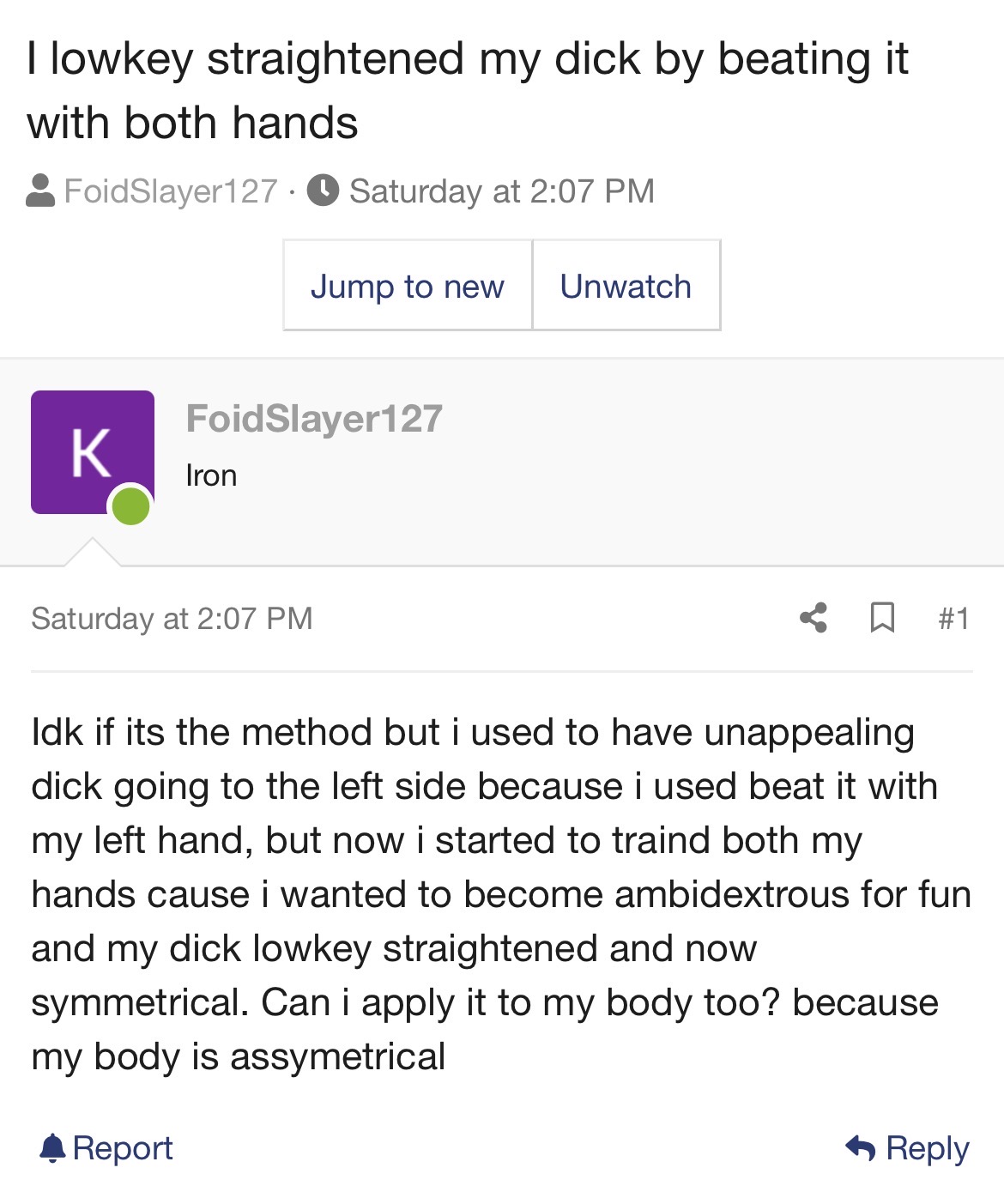The width and height of the screenshot is (1004, 1204).
Task: Open the gray FoidSlayer127 link below the title
Action: 171,191
